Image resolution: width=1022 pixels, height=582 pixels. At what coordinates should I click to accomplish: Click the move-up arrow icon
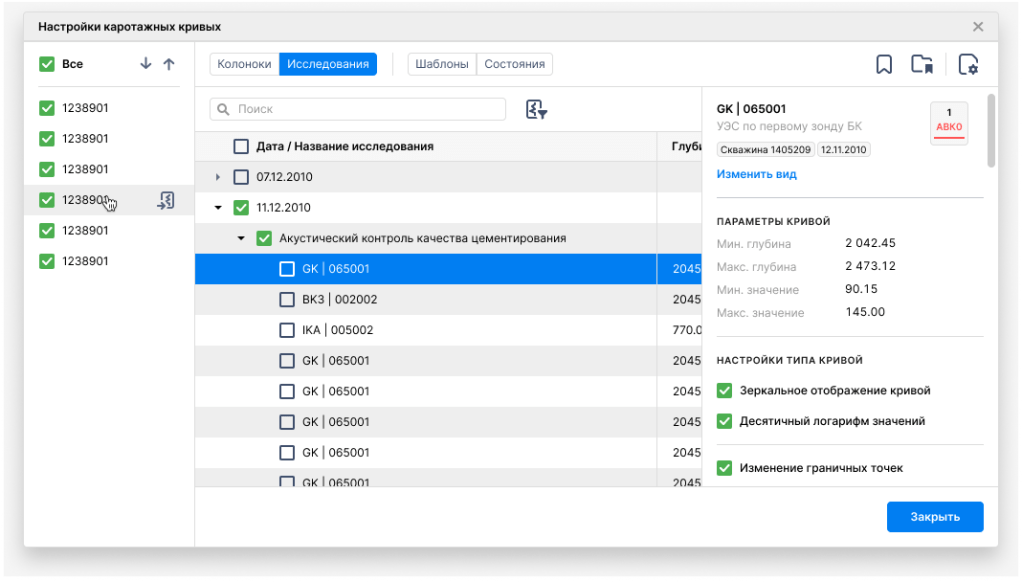point(169,64)
